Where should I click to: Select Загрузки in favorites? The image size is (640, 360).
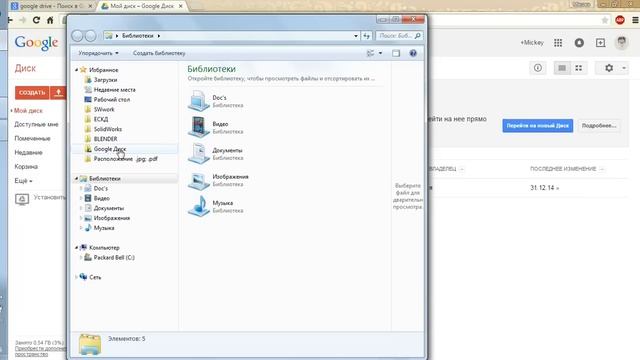[x=105, y=80]
